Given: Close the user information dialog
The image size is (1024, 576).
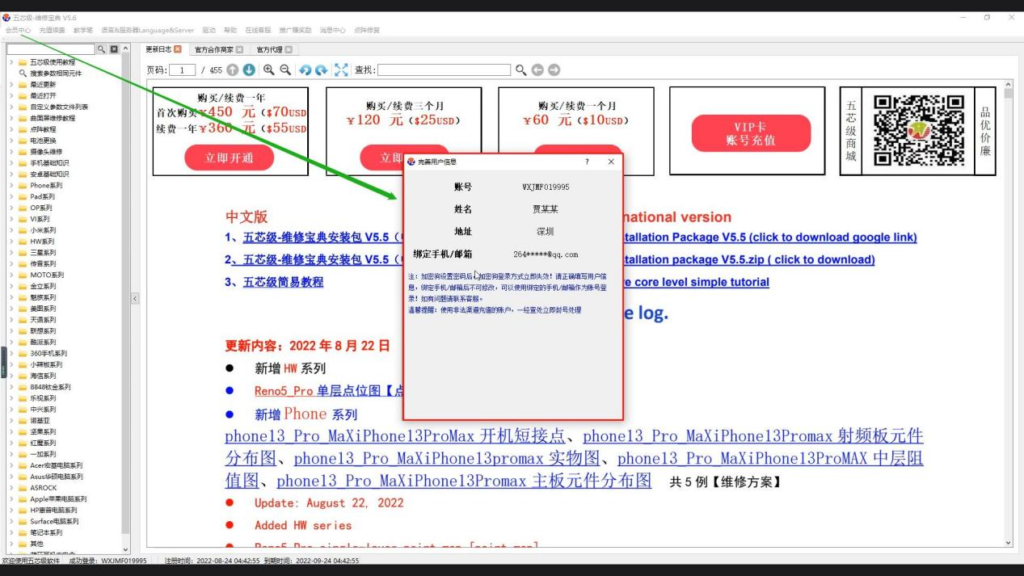Looking at the screenshot, I should (x=611, y=161).
